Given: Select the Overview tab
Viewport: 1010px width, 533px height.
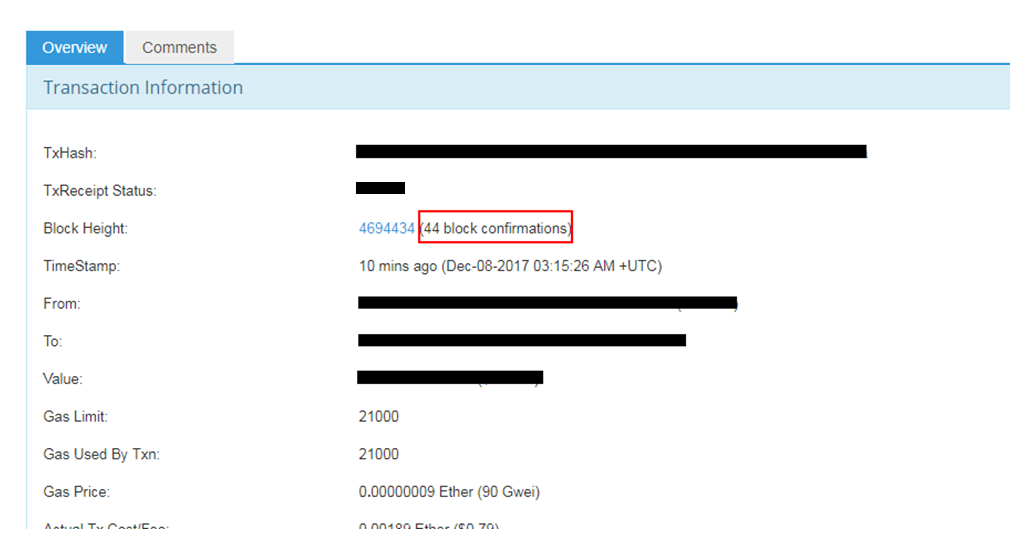Looking at the screenshot, I should [x=75, y=48].
